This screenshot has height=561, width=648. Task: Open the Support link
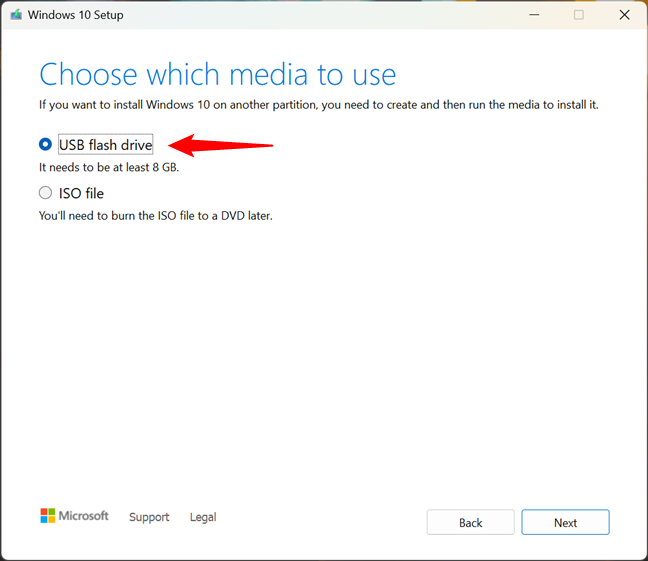tap(149, 517)
